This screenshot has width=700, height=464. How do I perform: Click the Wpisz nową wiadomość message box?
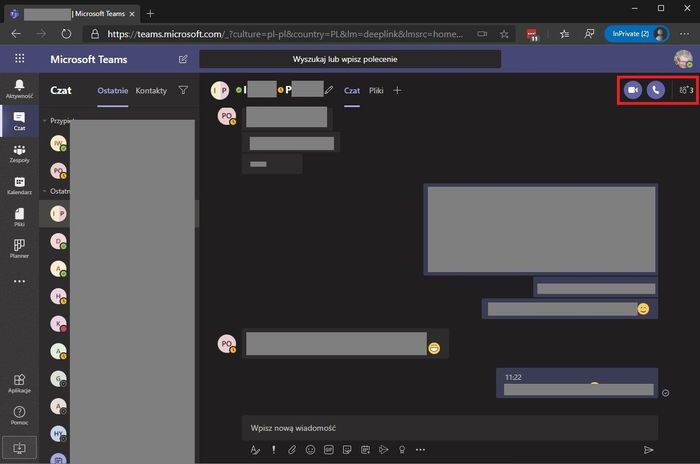click(450, 428)
